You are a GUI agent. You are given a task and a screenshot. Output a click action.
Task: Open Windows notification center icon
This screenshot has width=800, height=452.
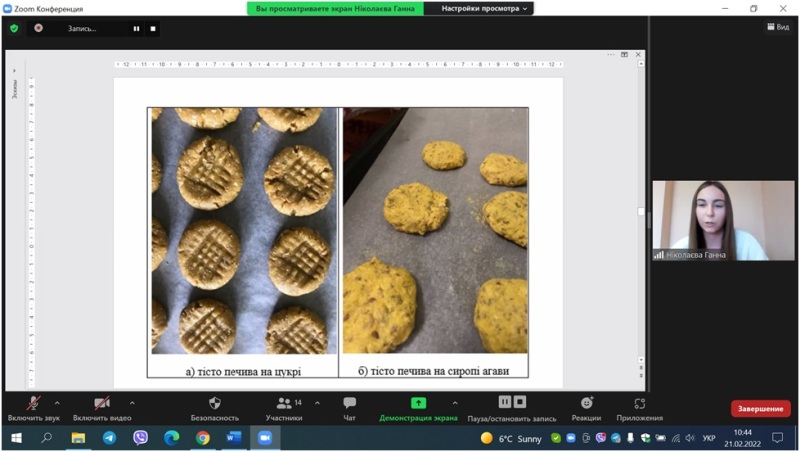click(777, 438)
